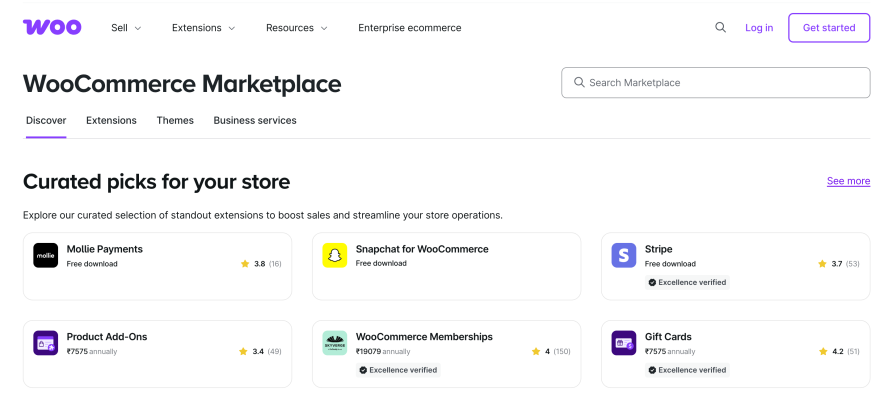884x405 pixels.
Task: Open Enterprise ecommerce page
Action: click(x=409, y=28)
